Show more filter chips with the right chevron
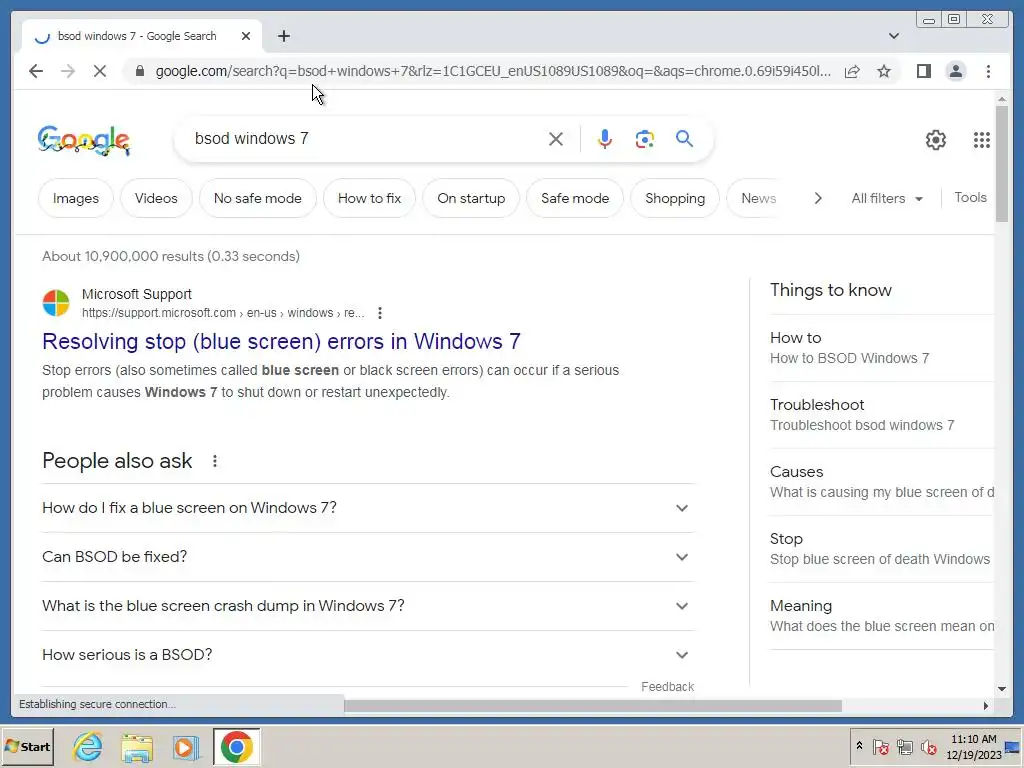The width and height of the screenshot is (1024, 768). 818,198
